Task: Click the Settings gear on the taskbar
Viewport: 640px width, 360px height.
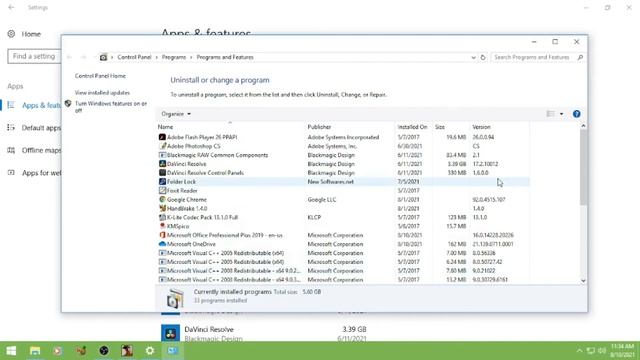Action: pos(150,351)
